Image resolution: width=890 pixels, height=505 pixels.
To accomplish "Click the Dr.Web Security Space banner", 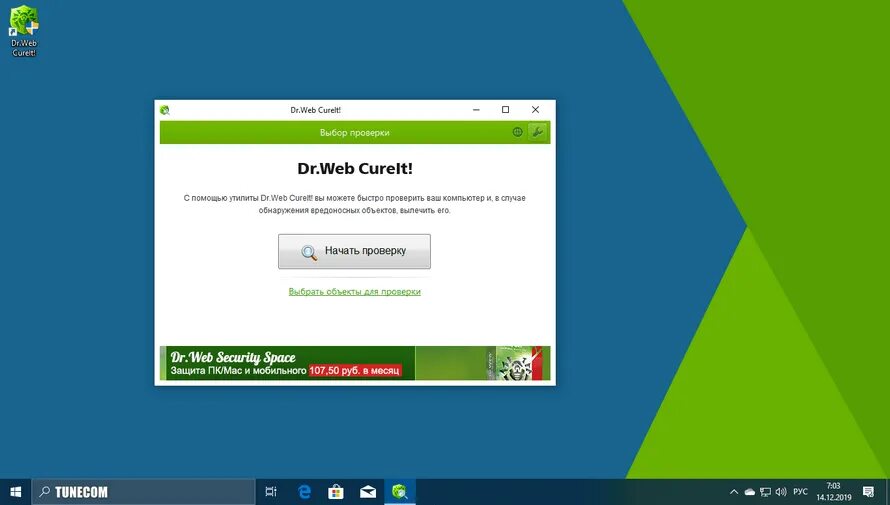I will pyautogui.click(x=355, y=363).
